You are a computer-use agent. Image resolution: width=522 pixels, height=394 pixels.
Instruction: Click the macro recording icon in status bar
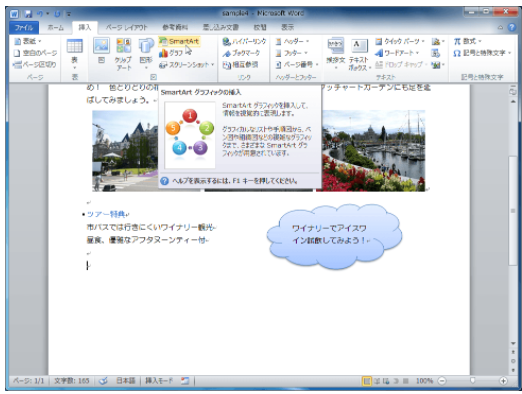(x=185, y=381)
